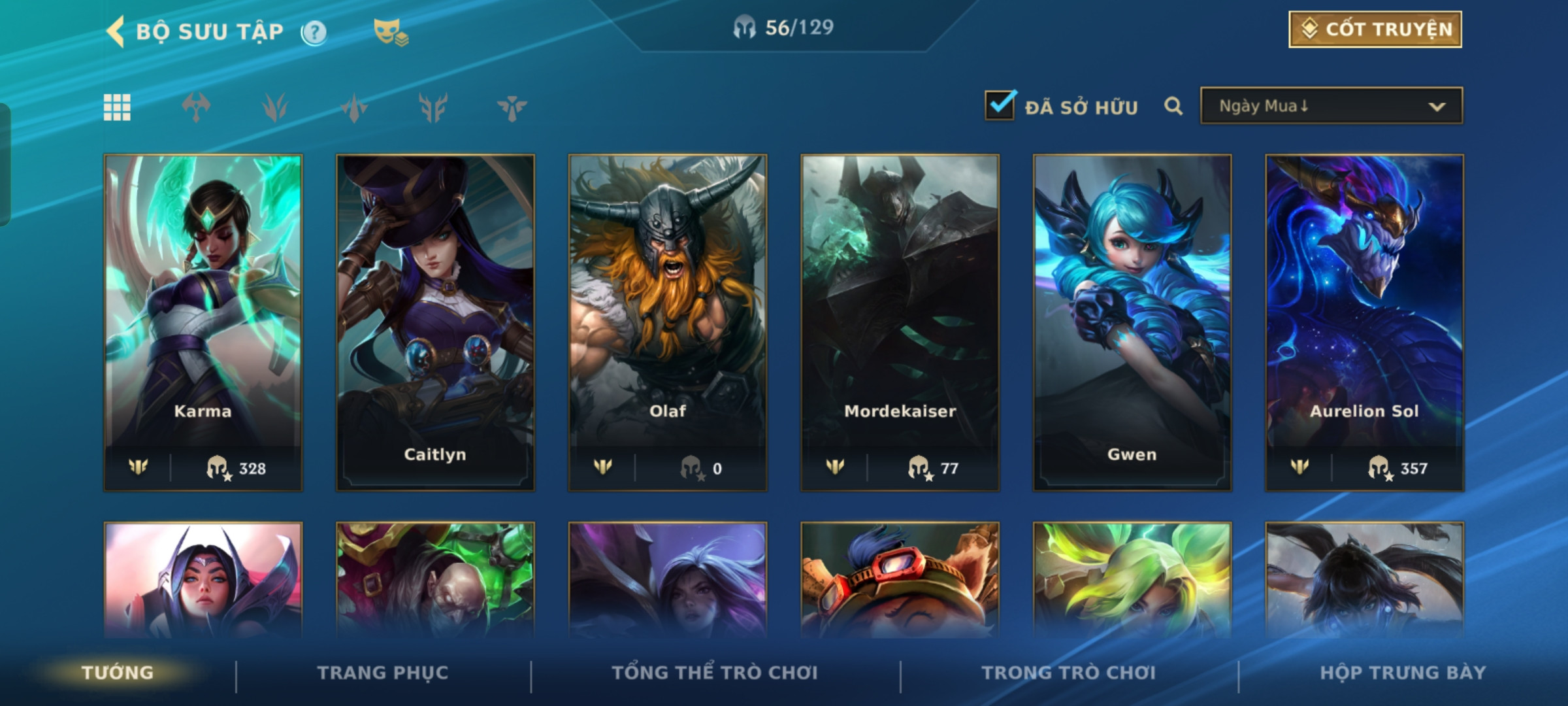1568x706 pixels.
Task: Click the Cốt Truyện button
Action: pos(1375,29)
